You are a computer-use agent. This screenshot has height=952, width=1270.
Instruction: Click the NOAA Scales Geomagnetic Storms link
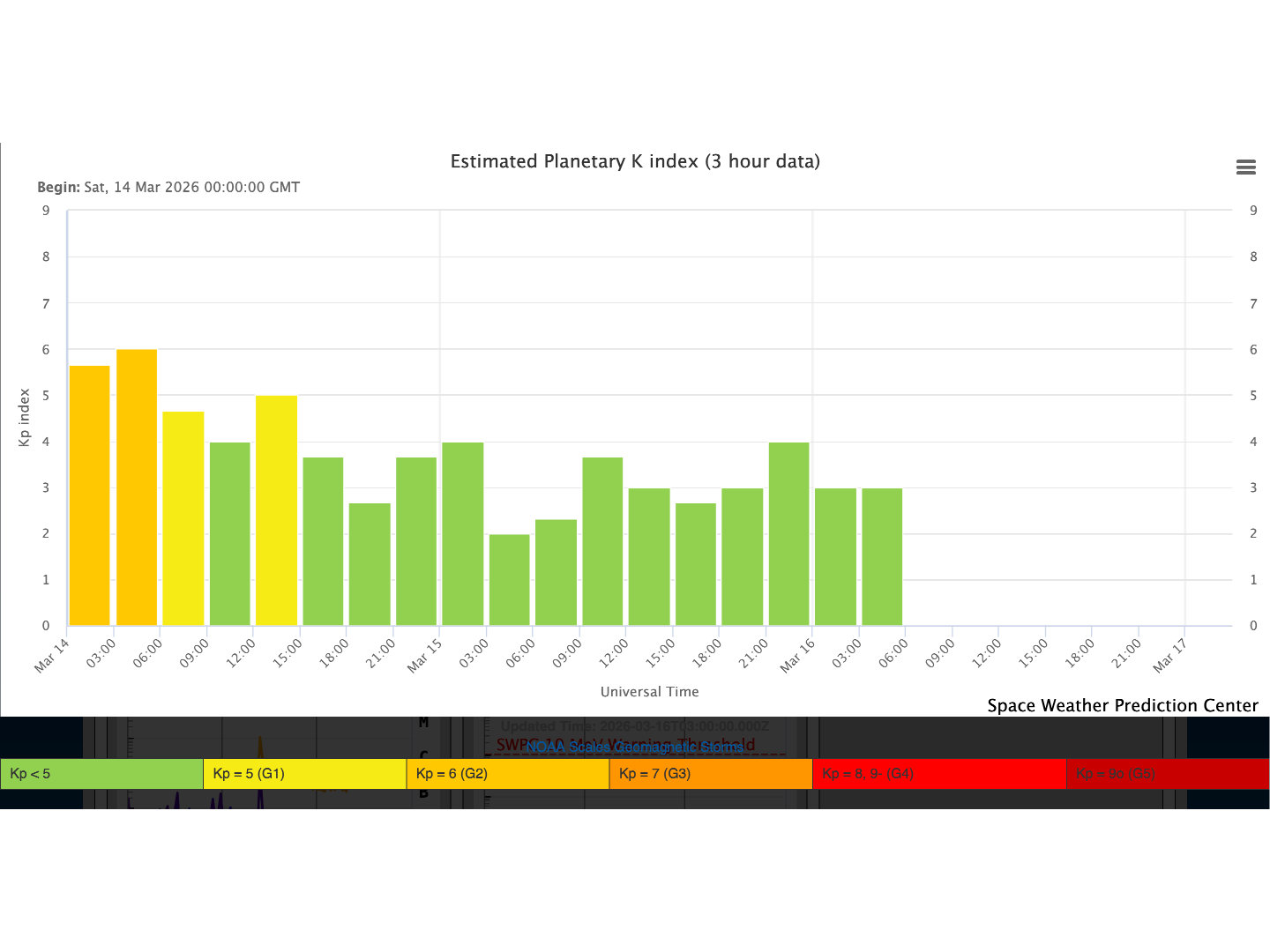634,747
